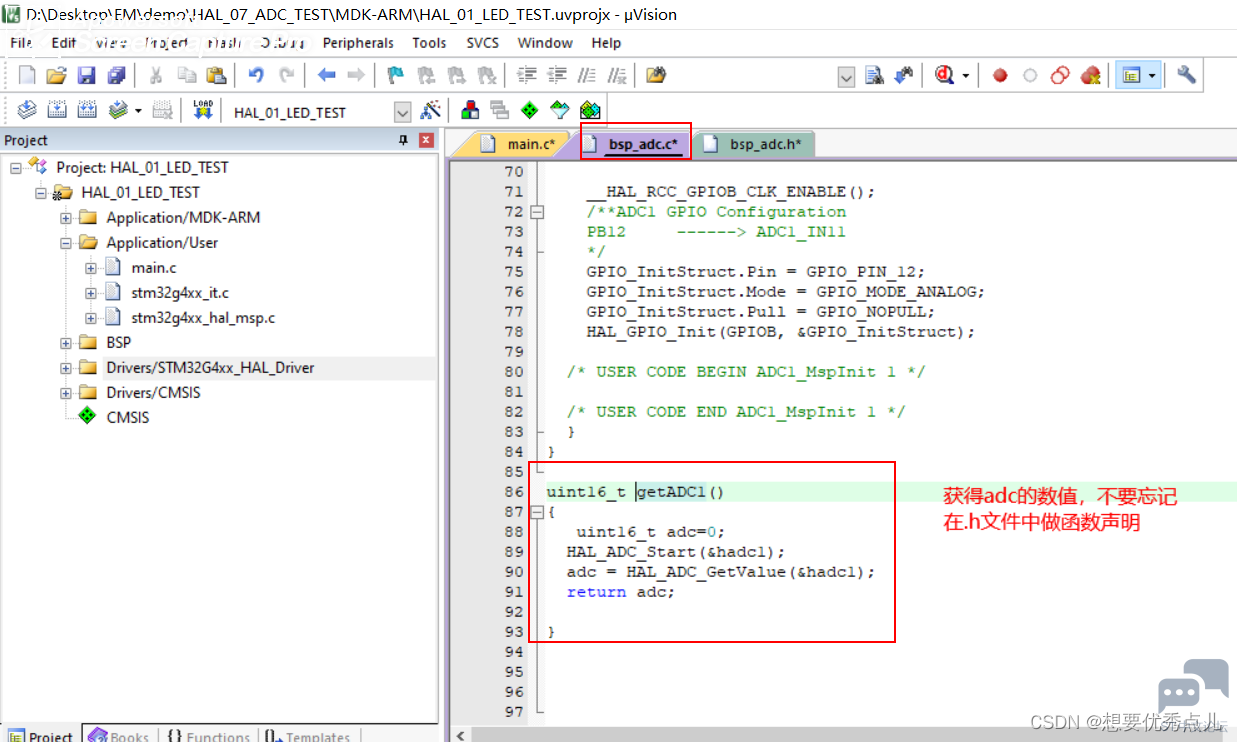Collapse getADC1 function fold at line 87

click(537, 512)
